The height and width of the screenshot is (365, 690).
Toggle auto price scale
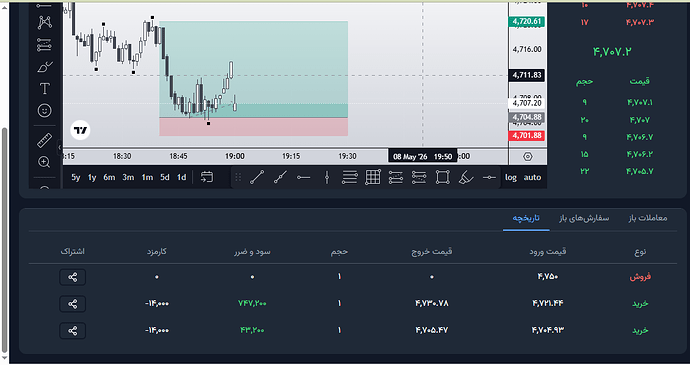tap(532, 177)
